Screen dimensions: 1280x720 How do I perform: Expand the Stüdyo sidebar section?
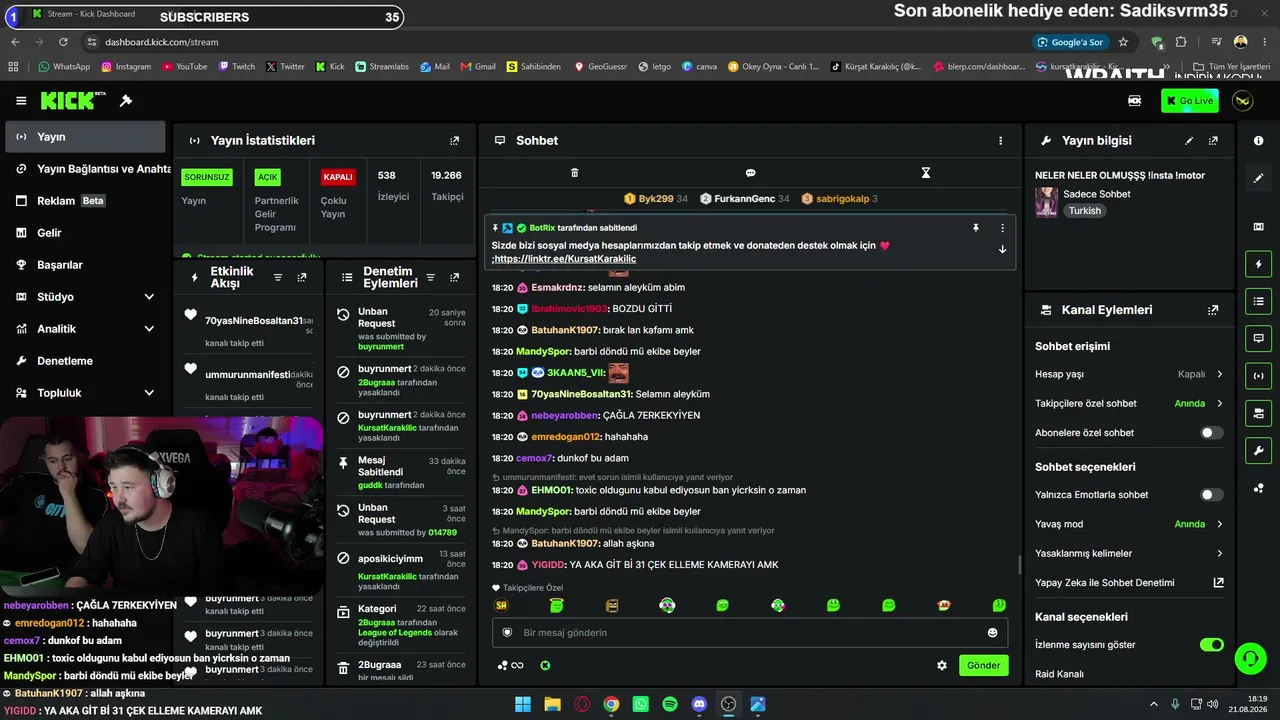point(85,297)
